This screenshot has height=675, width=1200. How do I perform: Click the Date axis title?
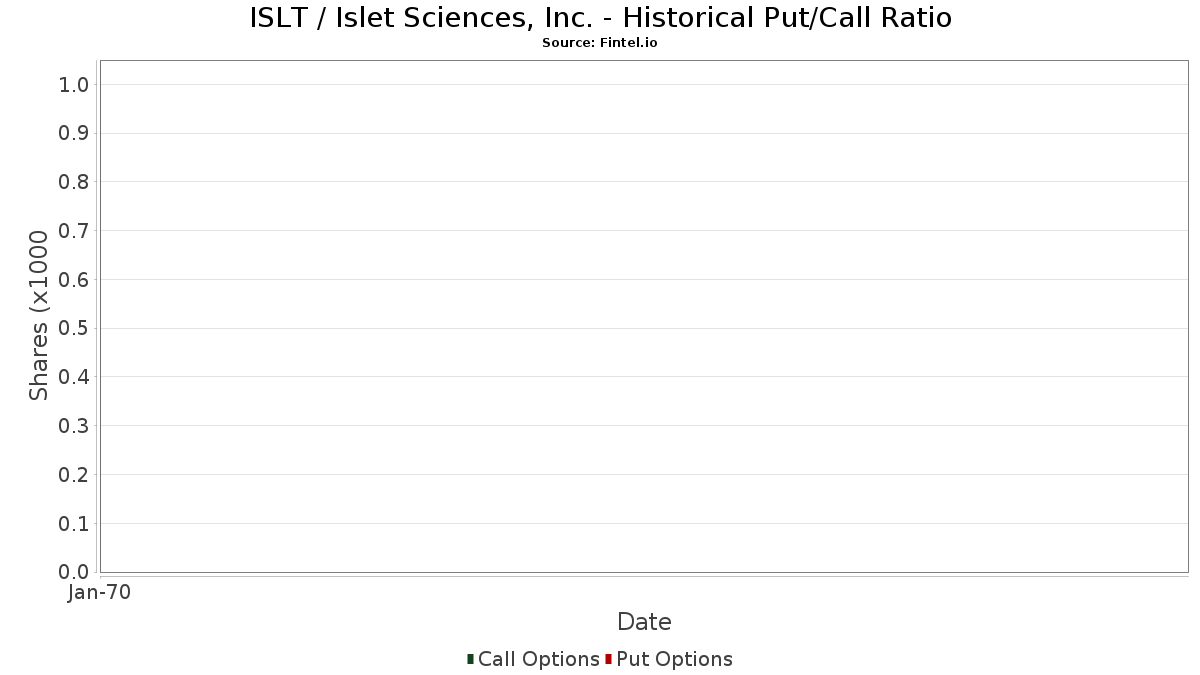[644, 622]
